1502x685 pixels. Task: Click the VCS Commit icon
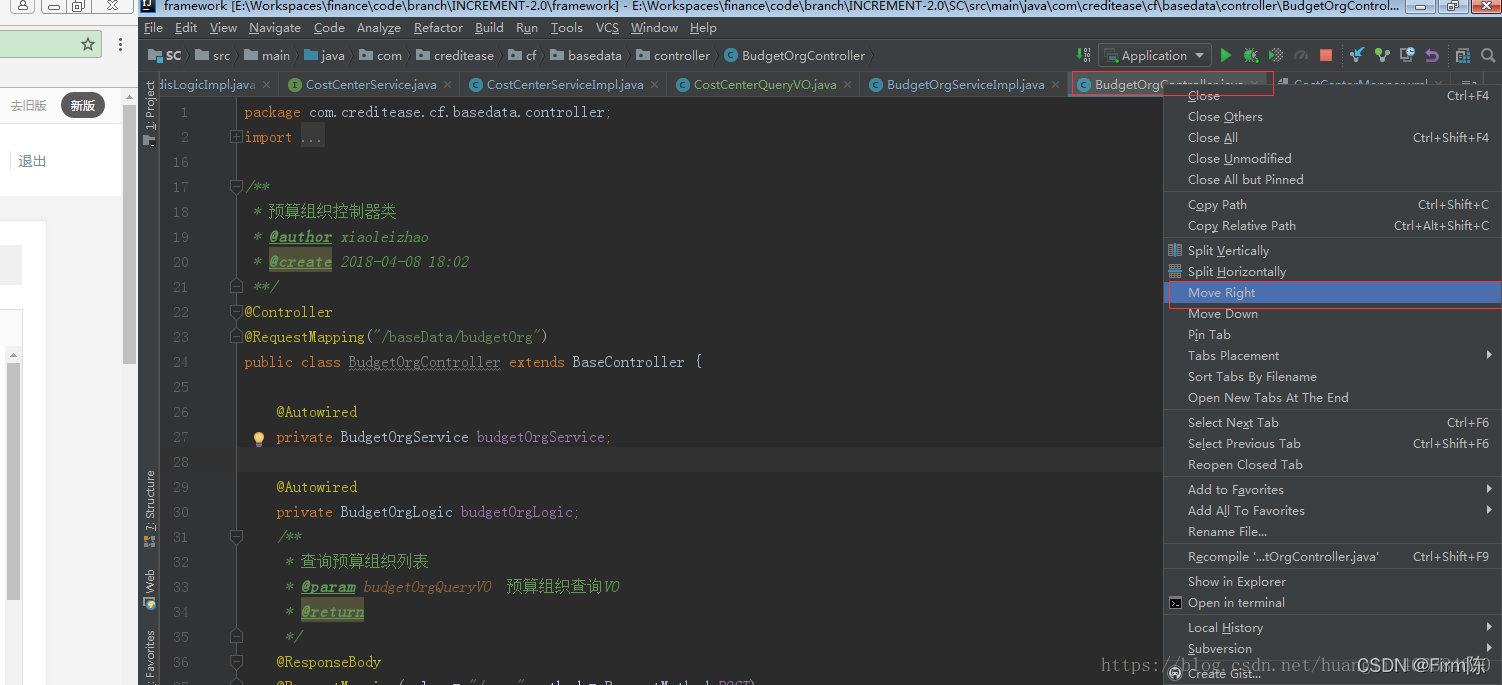pos(1382,56)
